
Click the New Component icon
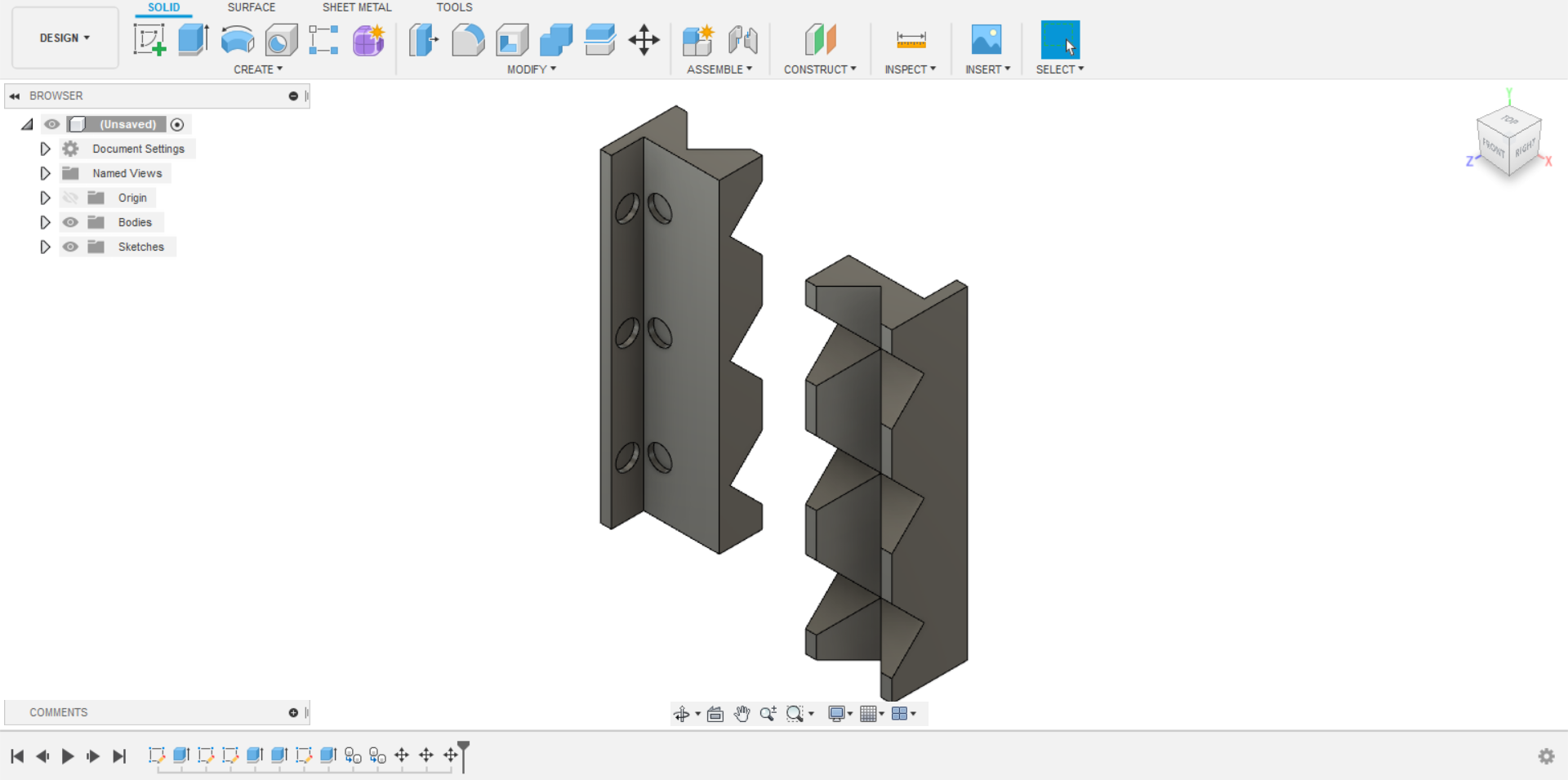tap(698, 39)
